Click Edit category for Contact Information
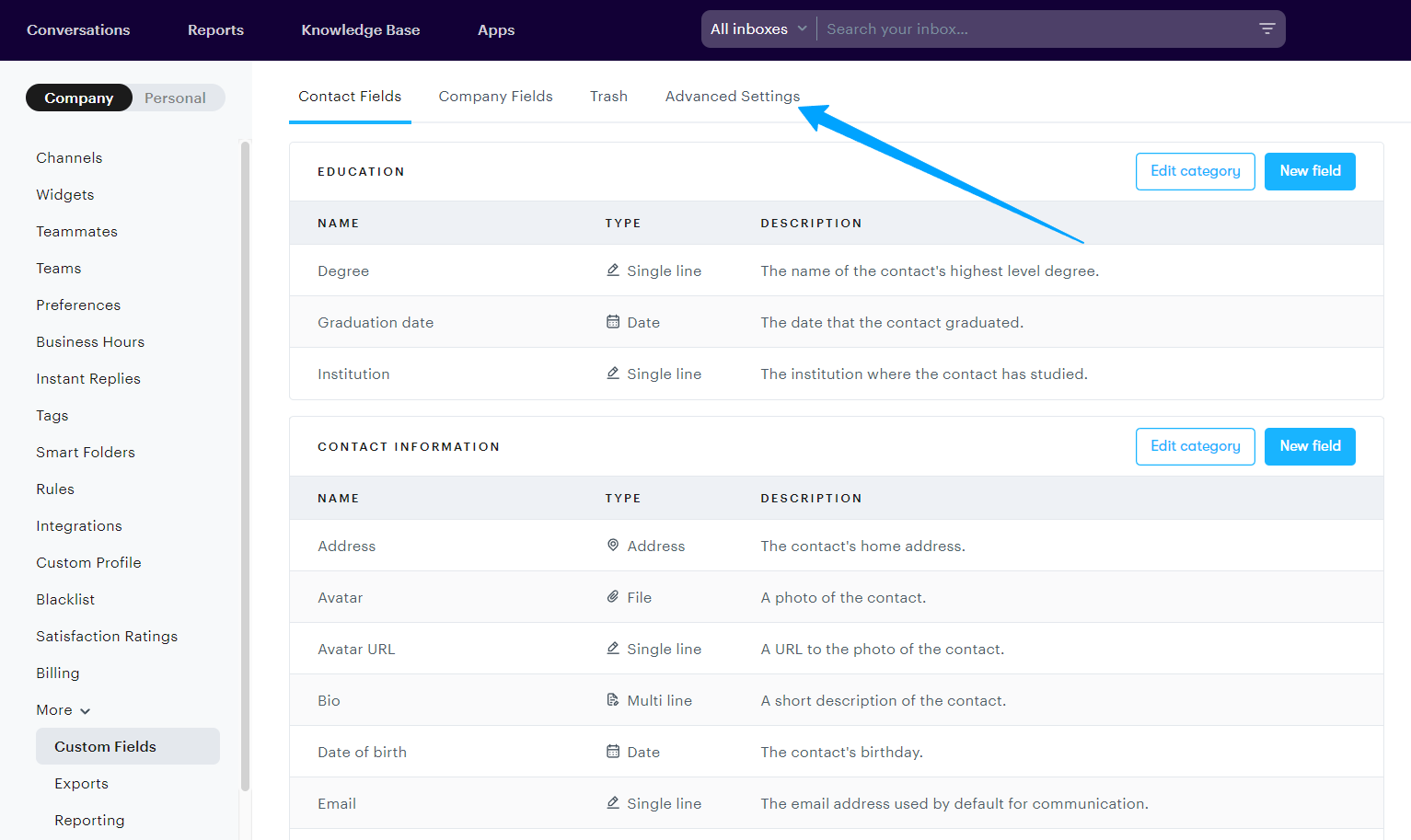 1195,446
